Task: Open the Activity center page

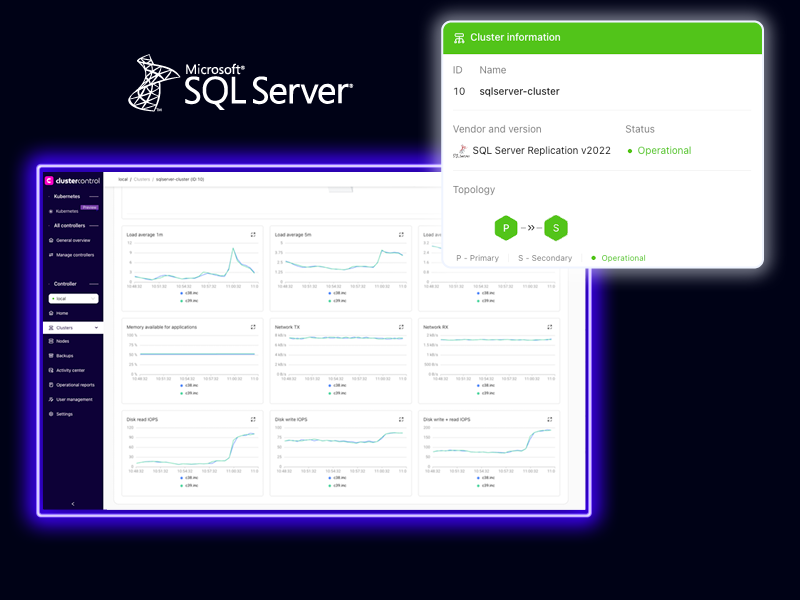Action: (x=70, y=370)
